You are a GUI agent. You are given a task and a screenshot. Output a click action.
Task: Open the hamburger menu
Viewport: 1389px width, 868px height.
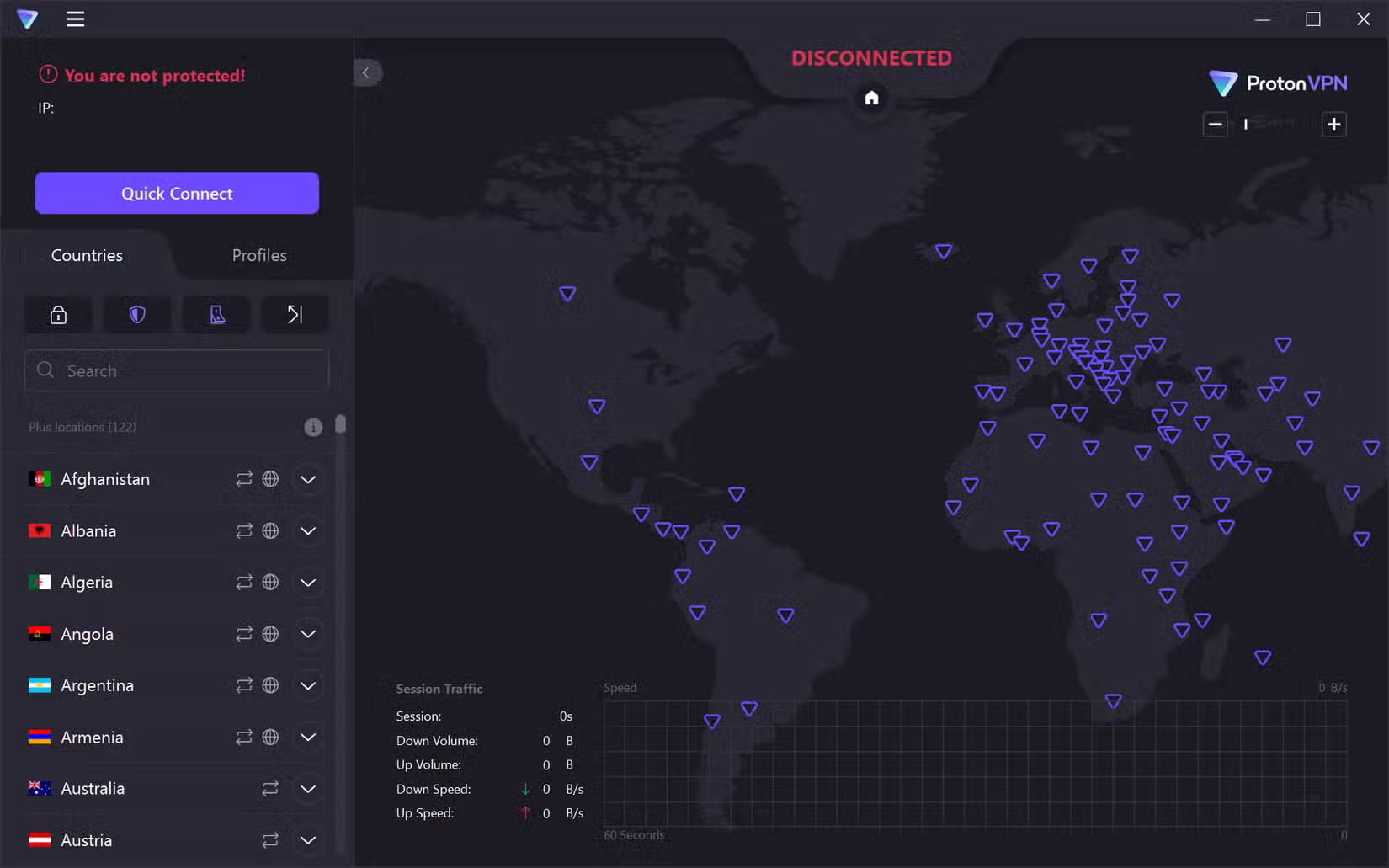tap(76, 19)
